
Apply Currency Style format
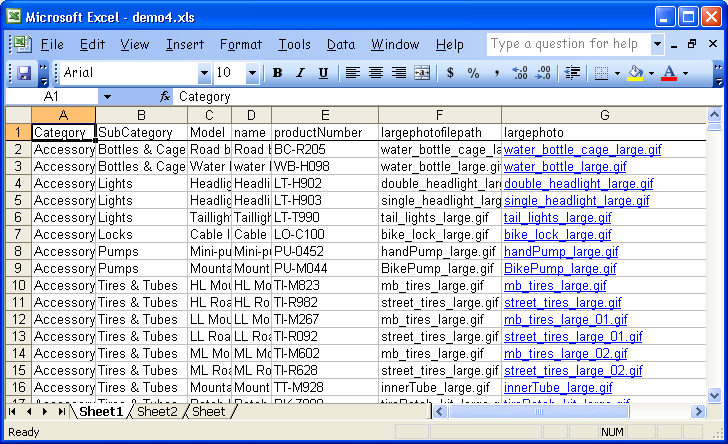coord(450,73)
